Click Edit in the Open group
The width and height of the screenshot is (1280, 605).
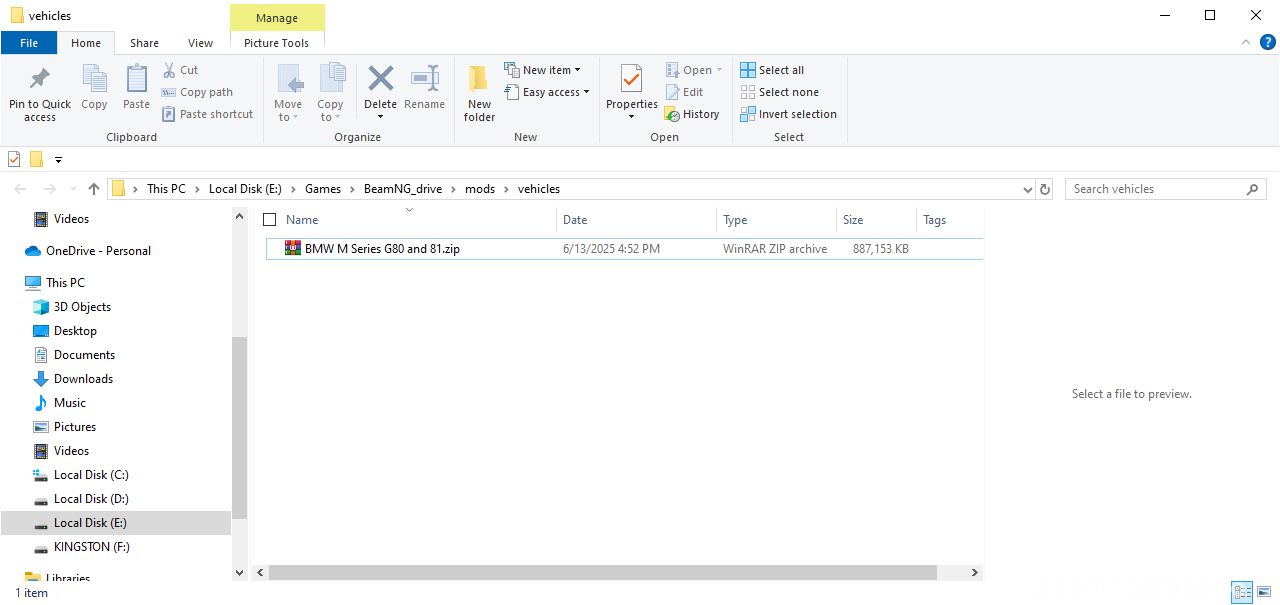tap(685, 92)
